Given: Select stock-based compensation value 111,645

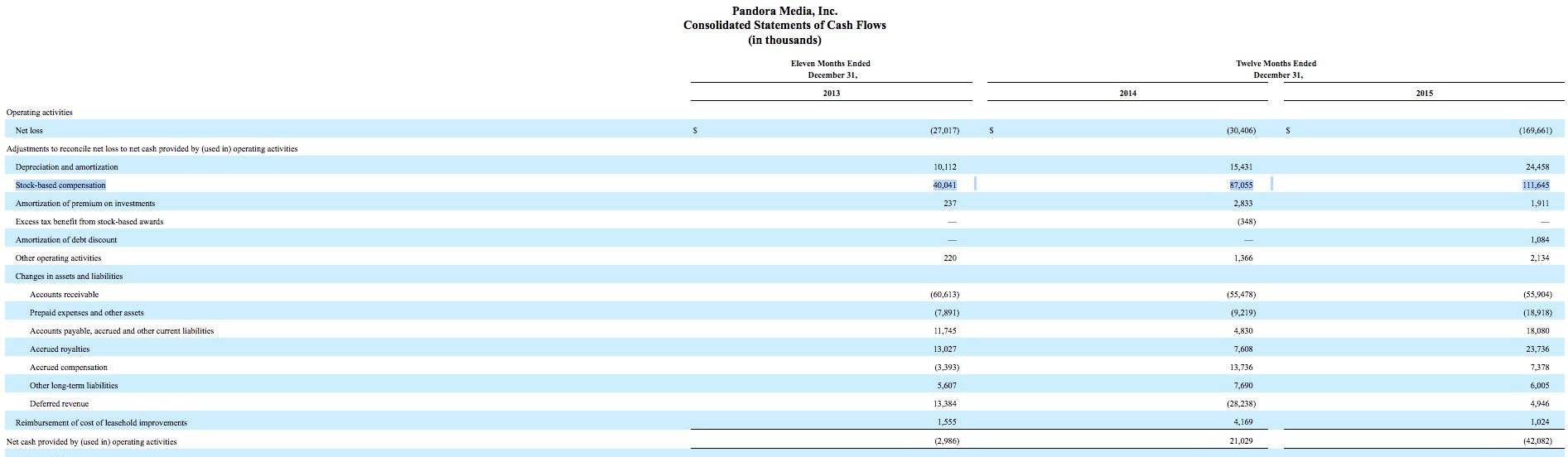Looking at the screenshot, I should pos(1535,185).
